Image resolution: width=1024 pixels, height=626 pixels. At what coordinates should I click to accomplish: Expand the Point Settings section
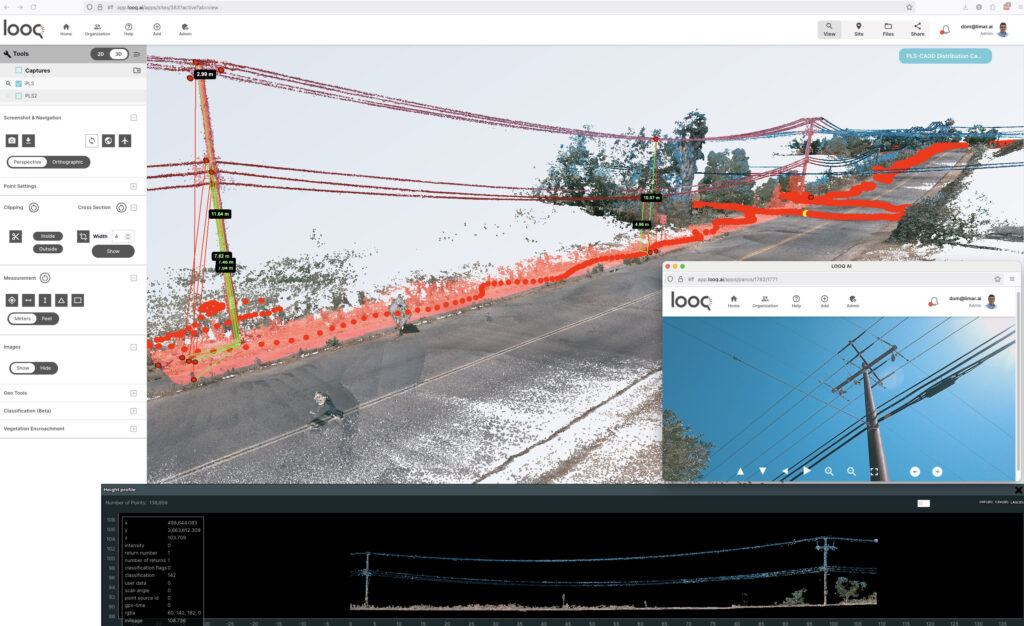click(x=132, y=185)
